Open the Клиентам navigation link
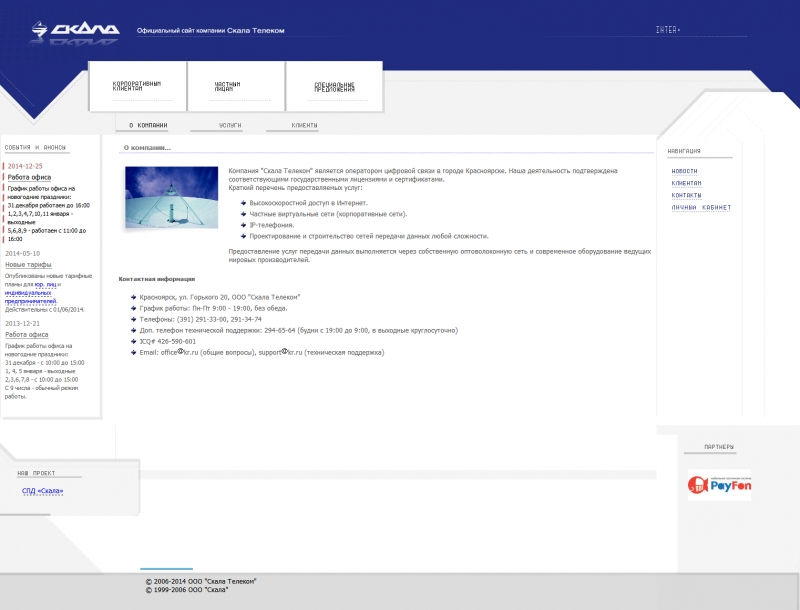This screenshot has height=610, width=800. click(686, 184)
